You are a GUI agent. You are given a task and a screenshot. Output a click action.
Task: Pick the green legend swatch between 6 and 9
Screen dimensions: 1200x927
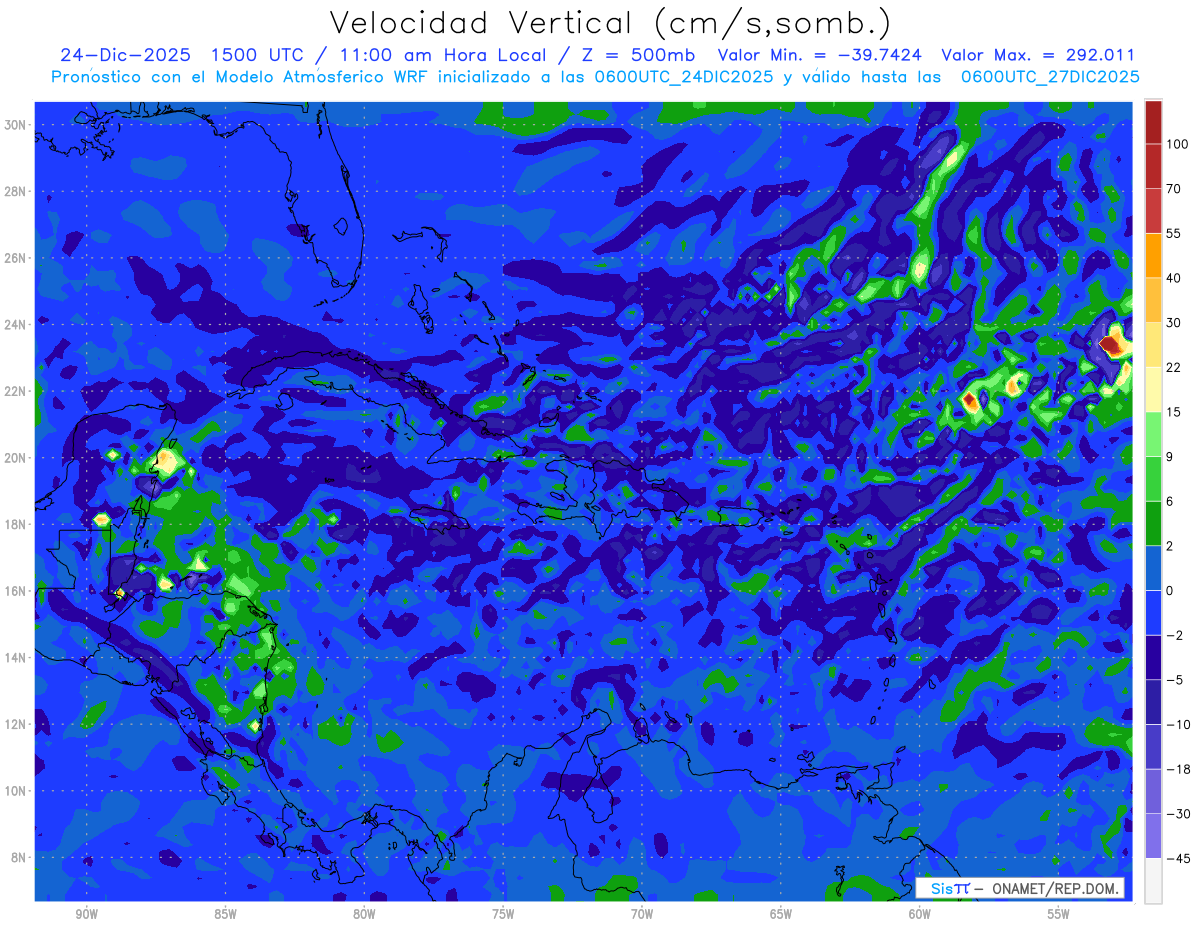pos(1153,478)
